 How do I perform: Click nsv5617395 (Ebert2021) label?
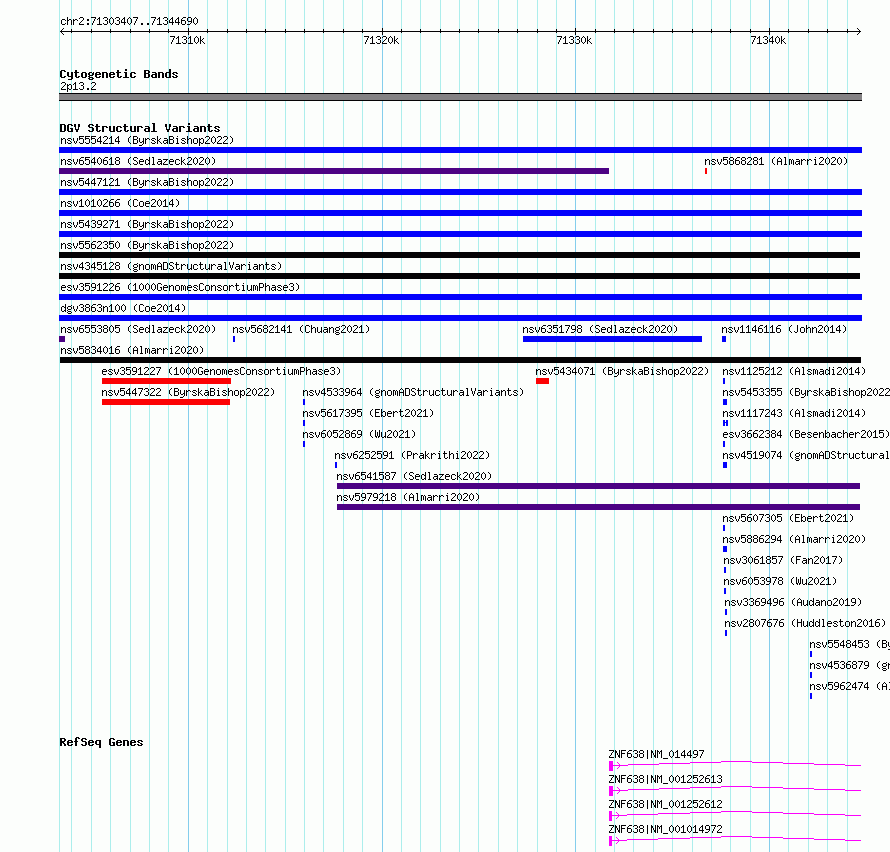tap(368, 413)
